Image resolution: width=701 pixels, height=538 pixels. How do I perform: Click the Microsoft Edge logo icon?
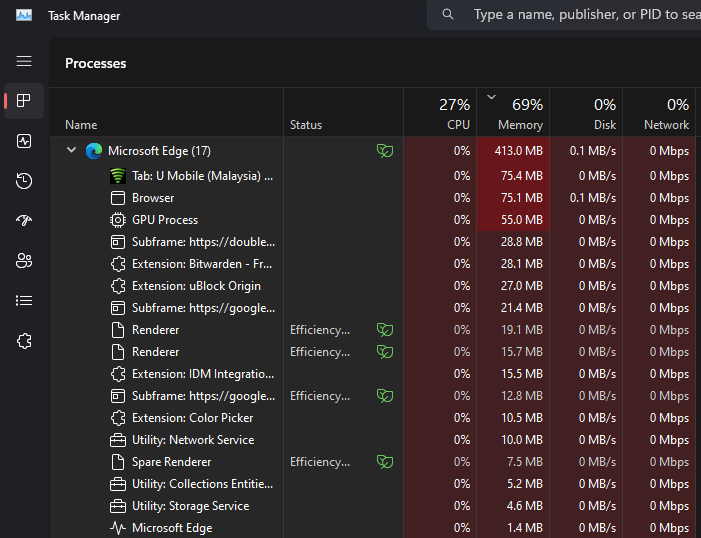tap(94, 151)
